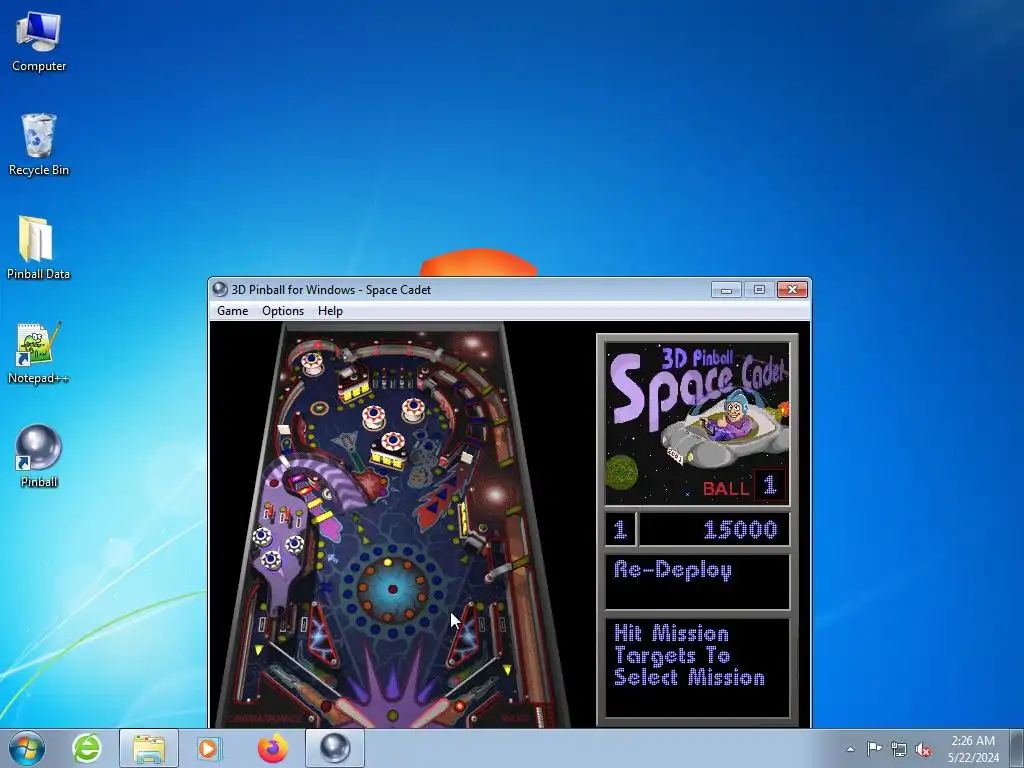Select the Recycle Bin icon

pyautogui.click(x=39, y=145)
